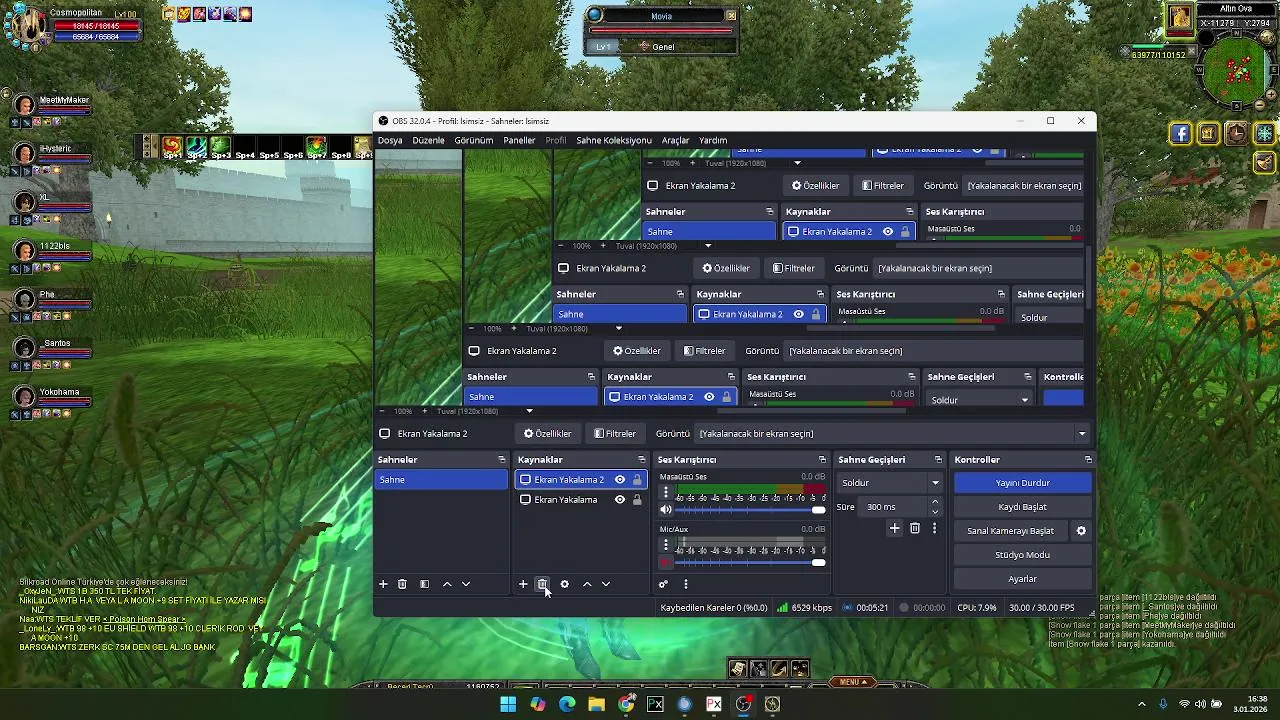Delete the selected scene with the trash icon
1280x720 pixels.
[x=402, y=584]
